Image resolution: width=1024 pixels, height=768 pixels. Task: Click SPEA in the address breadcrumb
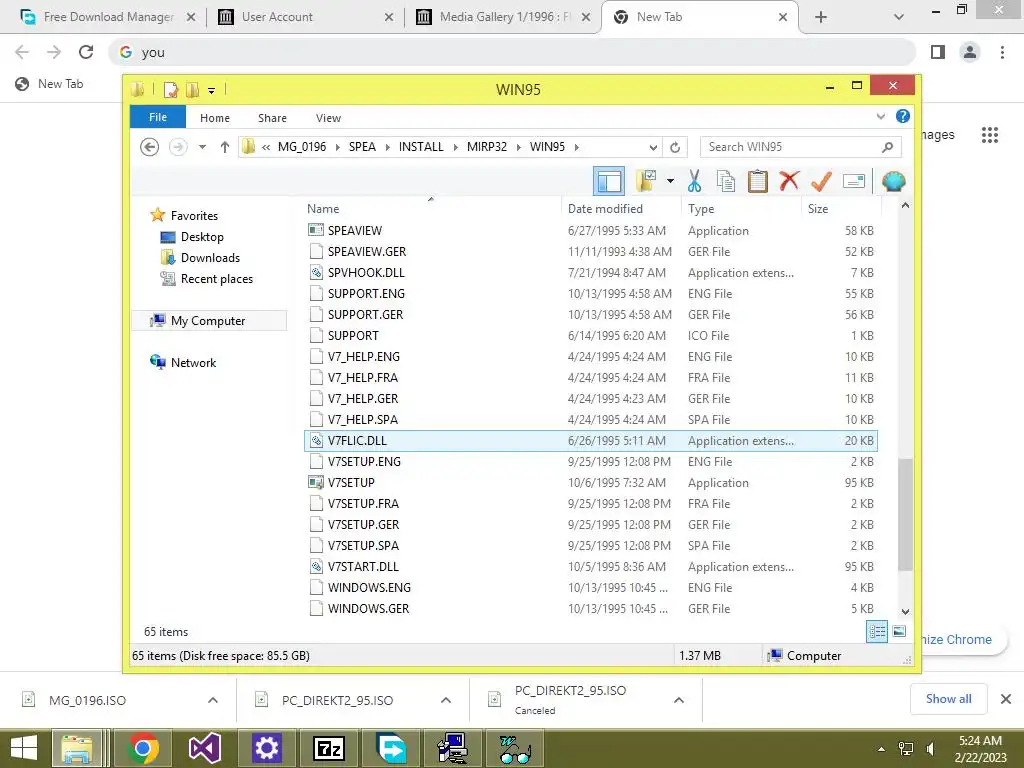click(x=362, y=147)
